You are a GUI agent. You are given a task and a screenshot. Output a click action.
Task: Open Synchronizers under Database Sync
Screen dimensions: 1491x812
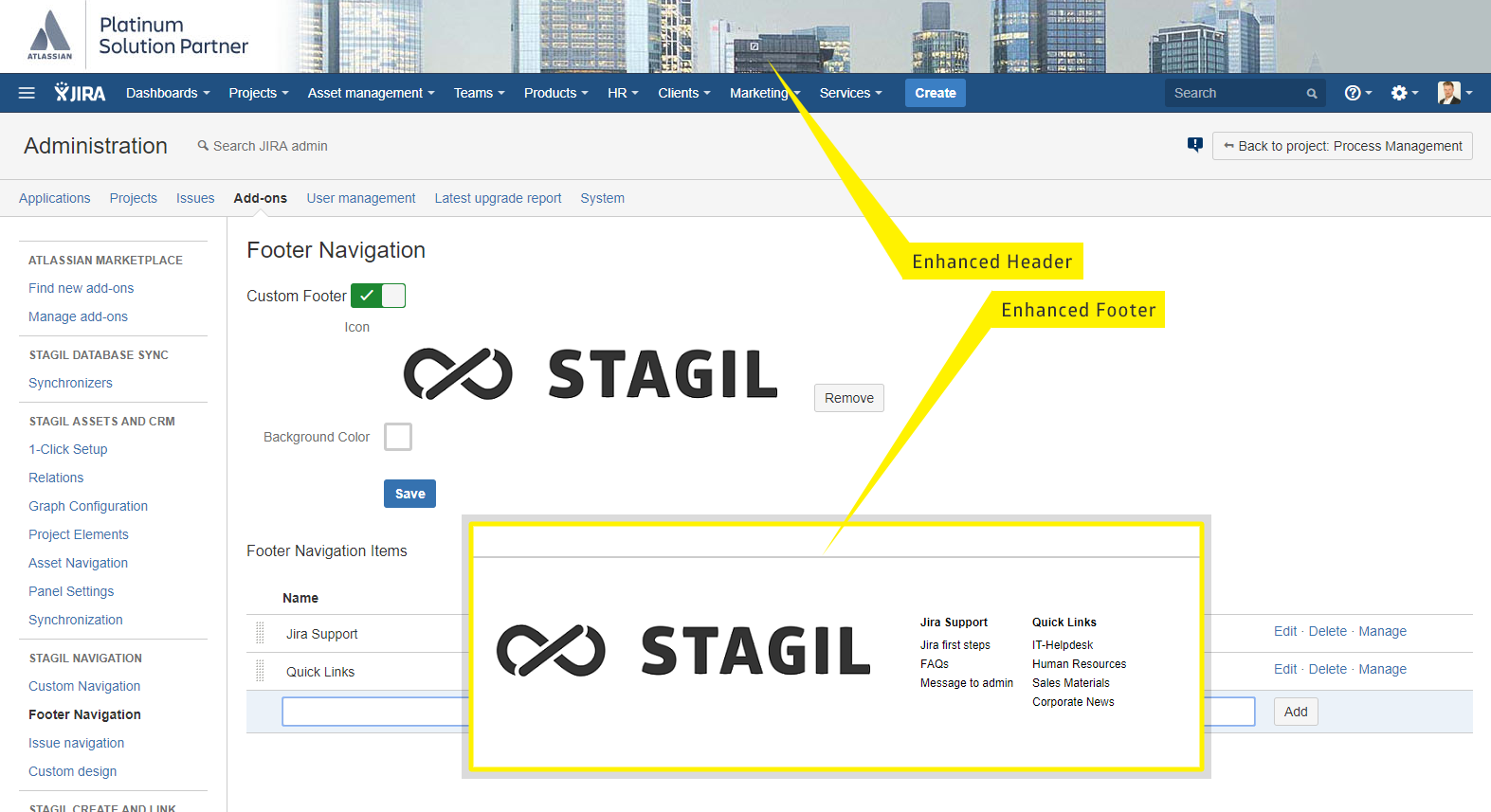pyautogui.click(x=70, y=383)
